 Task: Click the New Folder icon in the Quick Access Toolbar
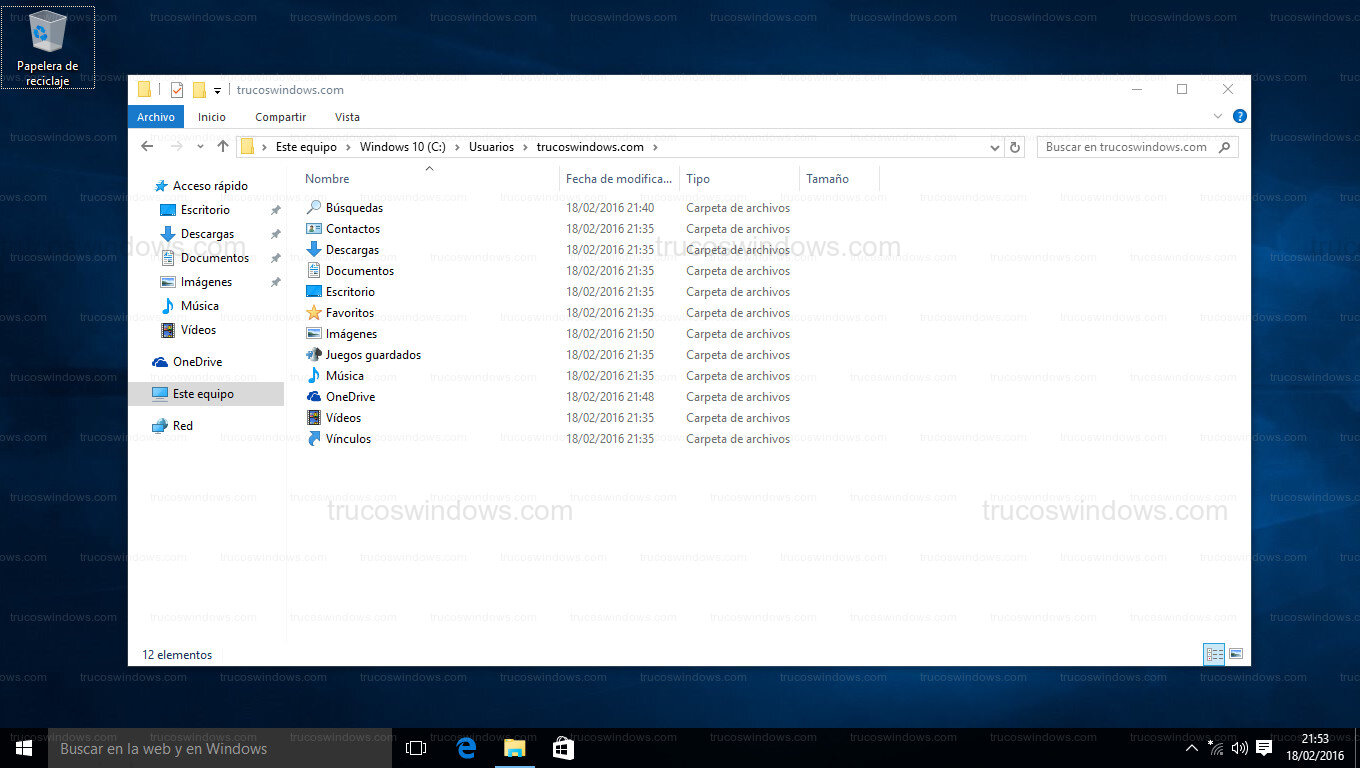(198, 90)
